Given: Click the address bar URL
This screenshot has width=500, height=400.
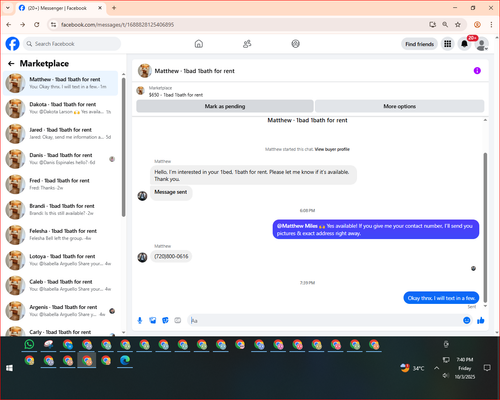Looking at the screenshot, I should pyautogui.click(x=117, y=25).
